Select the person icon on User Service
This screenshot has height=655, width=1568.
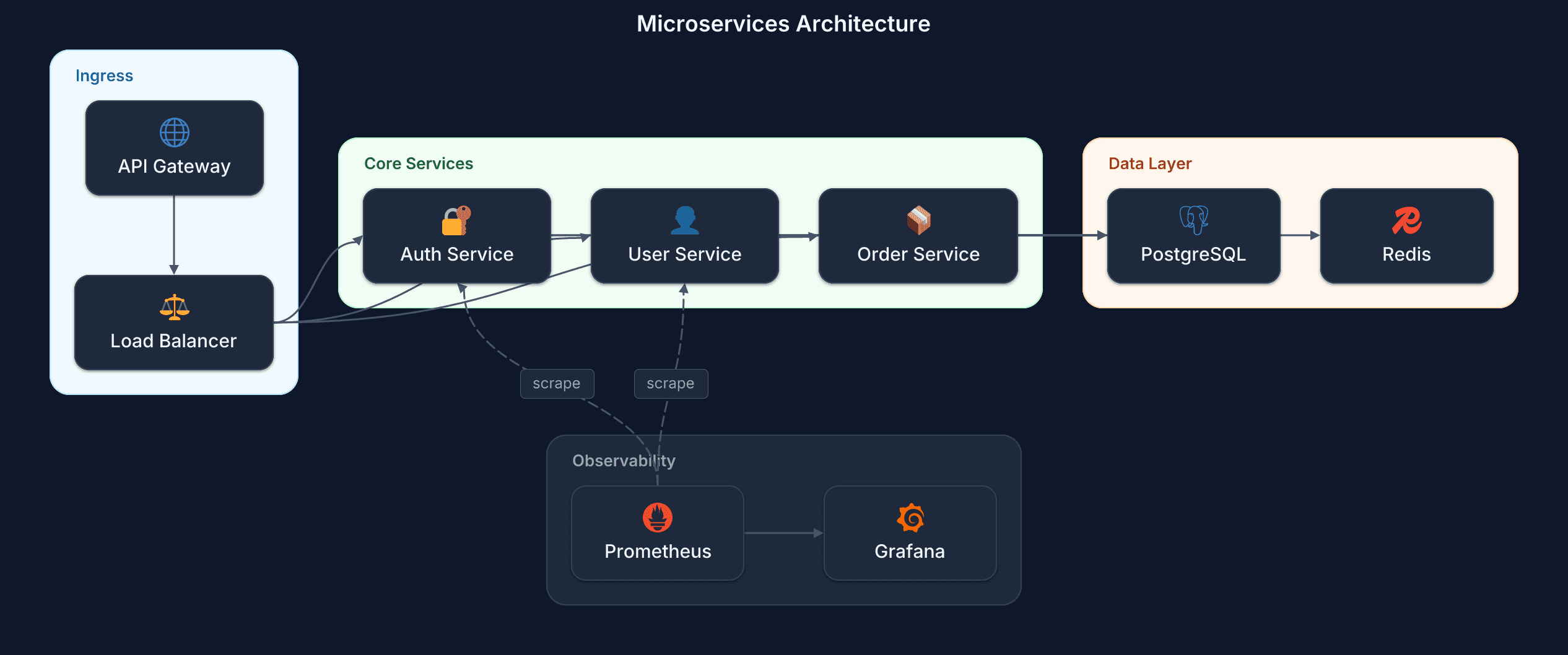click(x=684, y=219)
